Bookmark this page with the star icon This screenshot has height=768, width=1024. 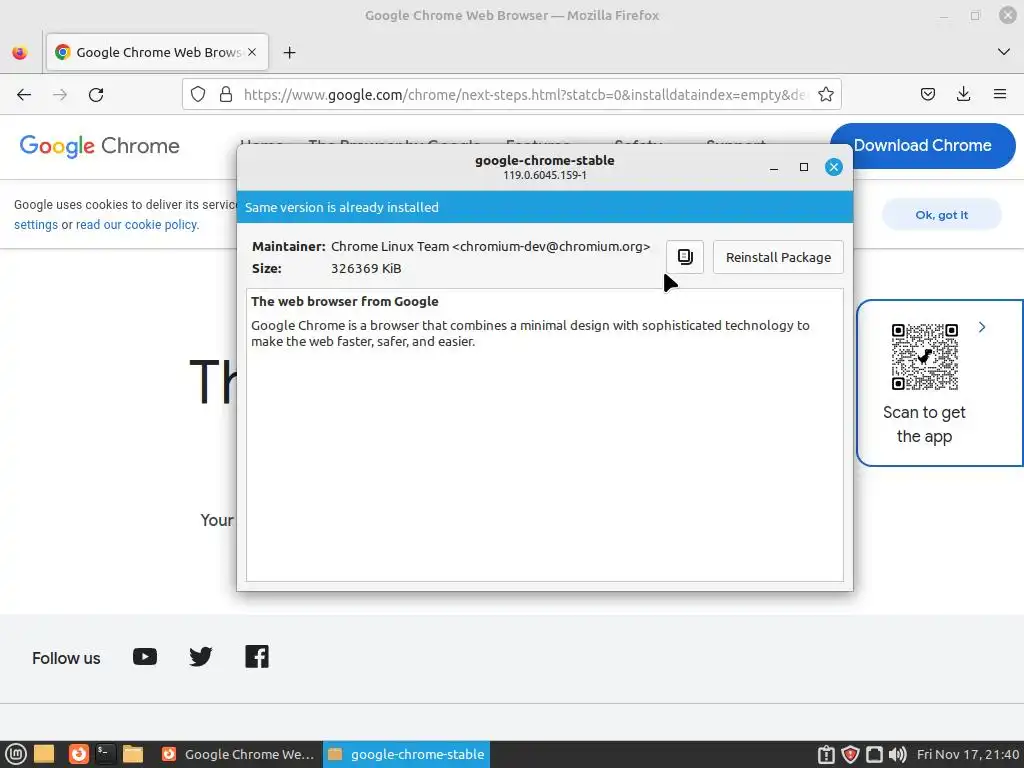tap(825, 95)
